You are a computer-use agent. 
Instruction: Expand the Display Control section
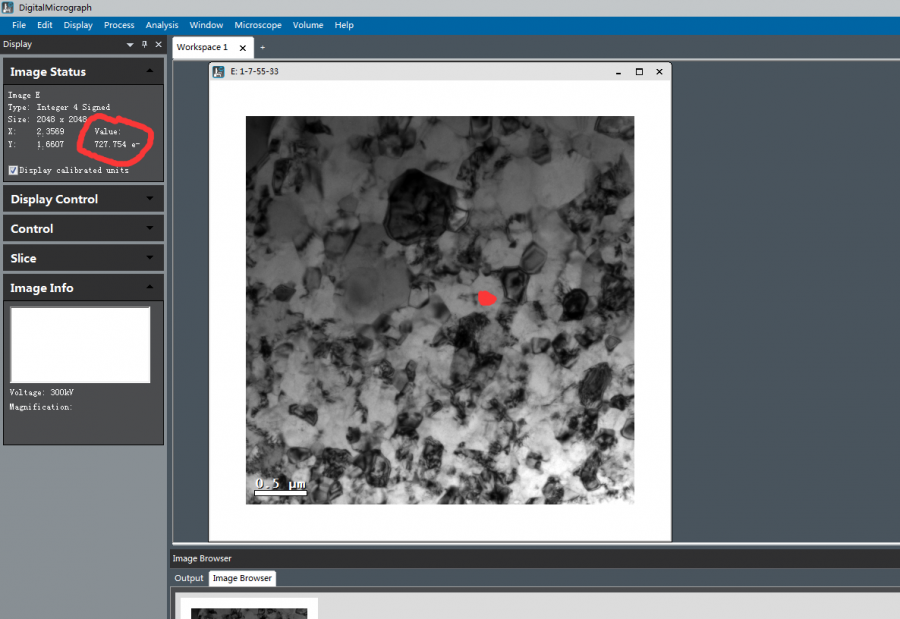tap(150, 199)
